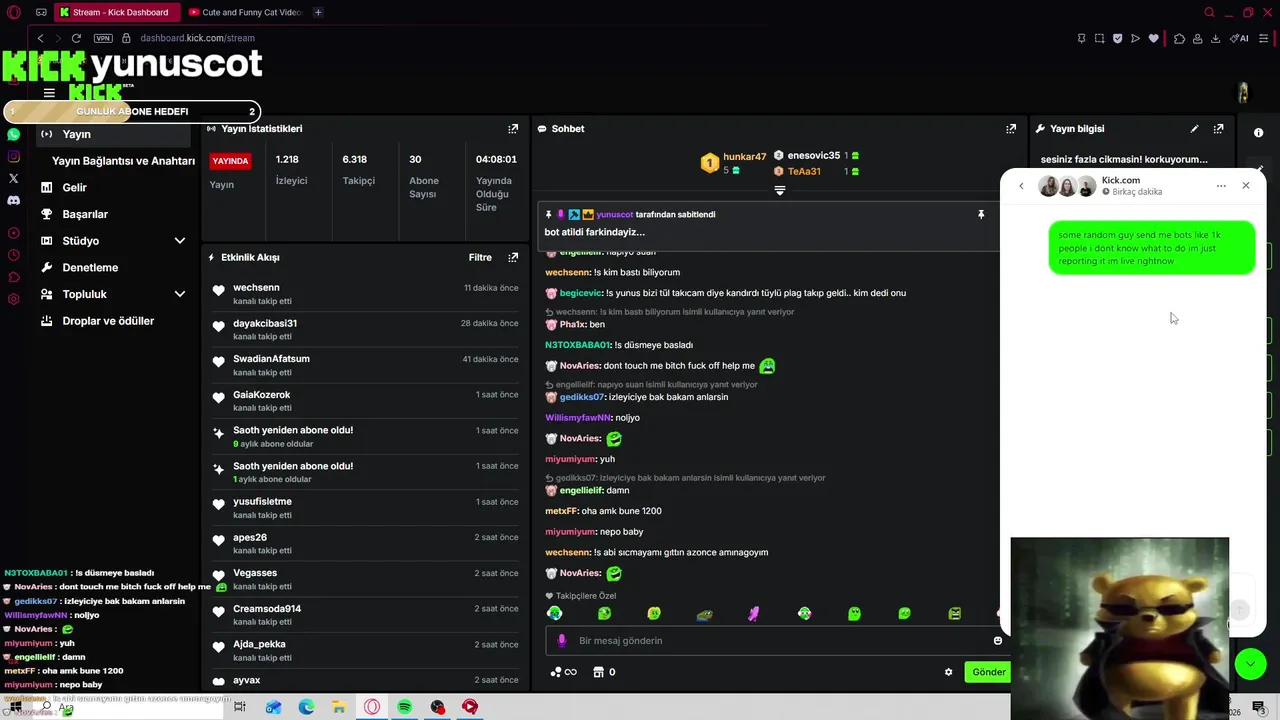The height and width of the screenshot is (720, 1280).
Task: Select the Stream - Kick Dashboard tab
Action: point(117,13)
